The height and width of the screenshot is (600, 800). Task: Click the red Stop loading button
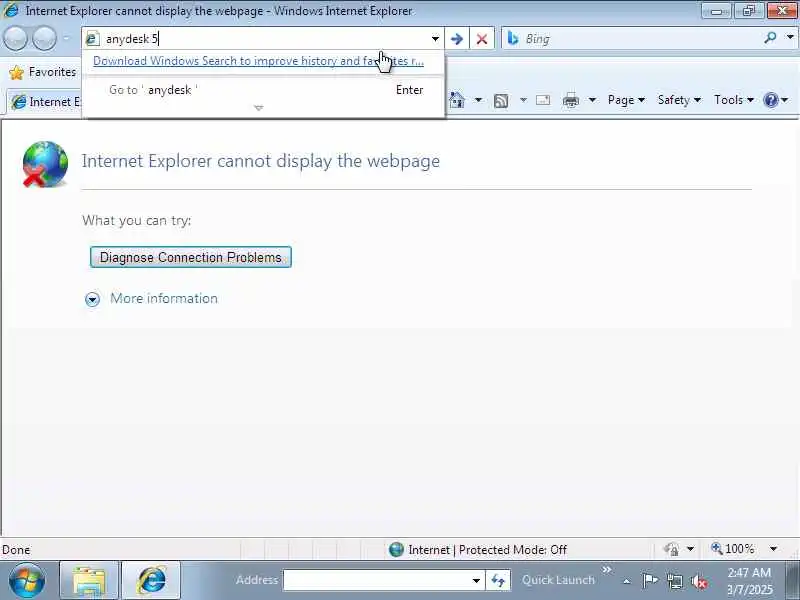482,39
